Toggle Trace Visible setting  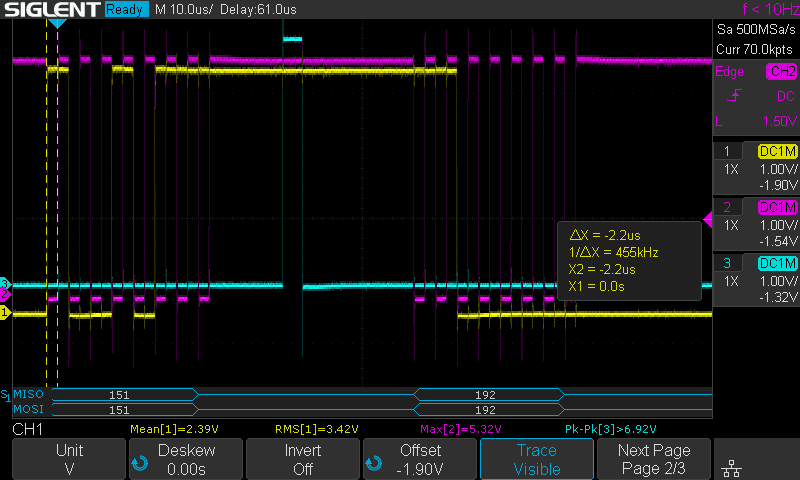coord(537,459)
